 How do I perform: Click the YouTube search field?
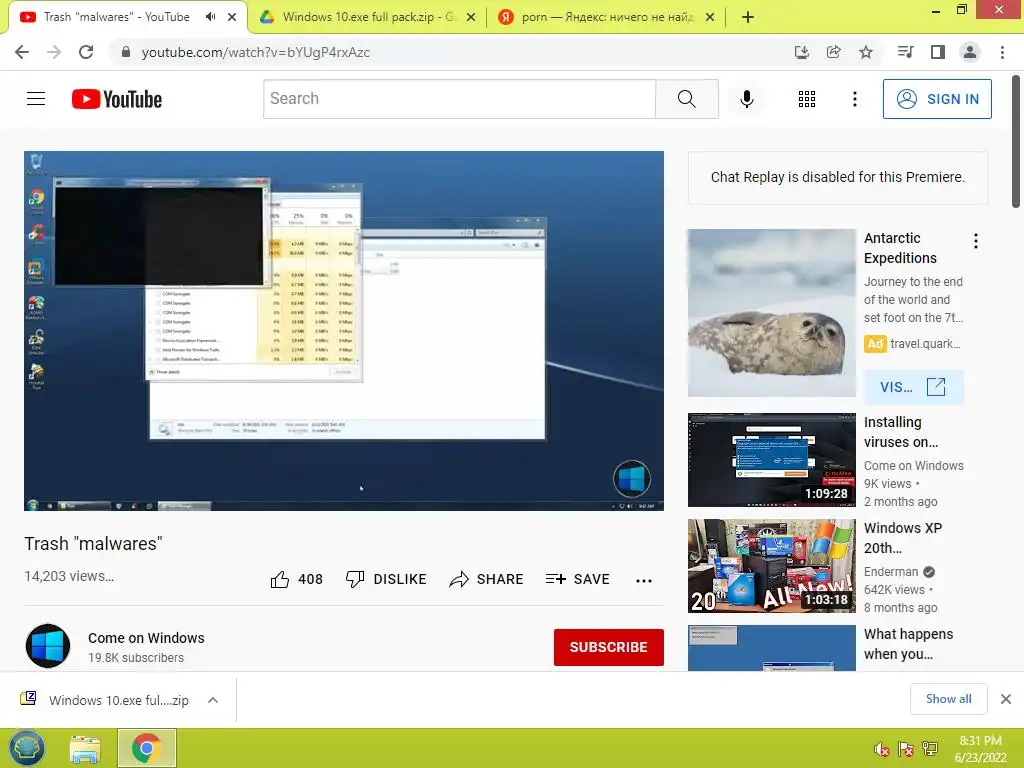point(459,99)
